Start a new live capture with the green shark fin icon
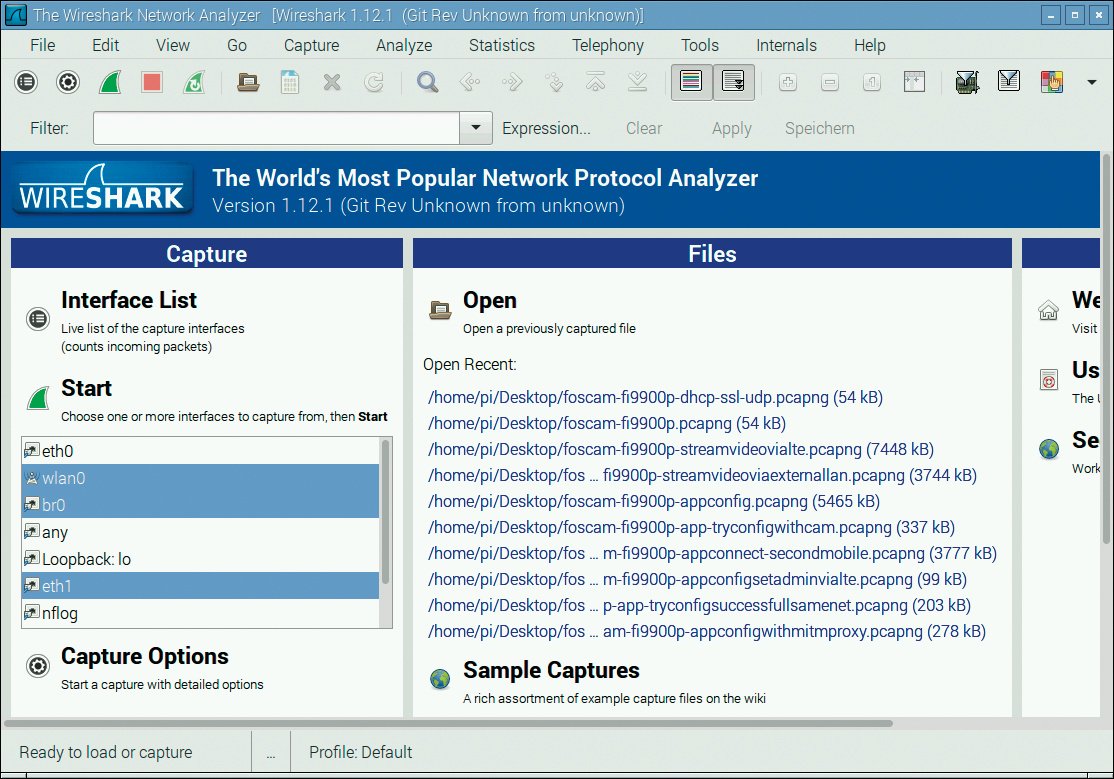1114x779 pixels. coord(110,83)
